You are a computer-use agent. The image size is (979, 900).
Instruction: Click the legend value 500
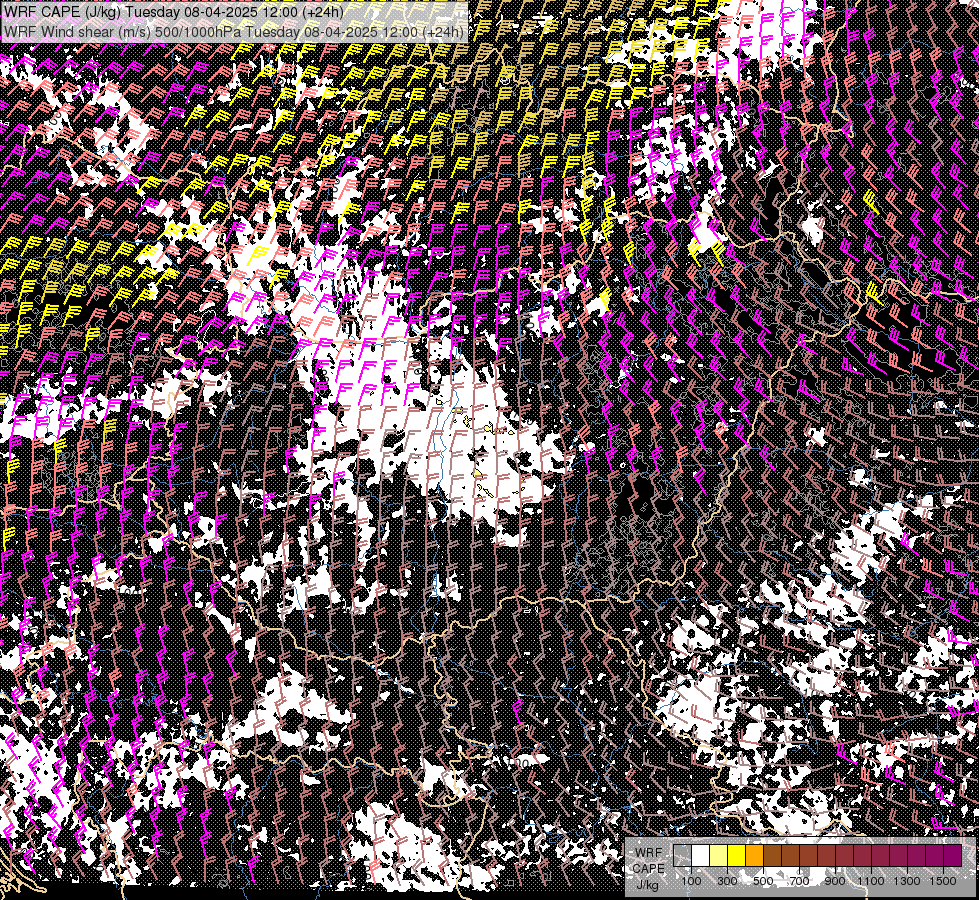(x=763, y=881)
